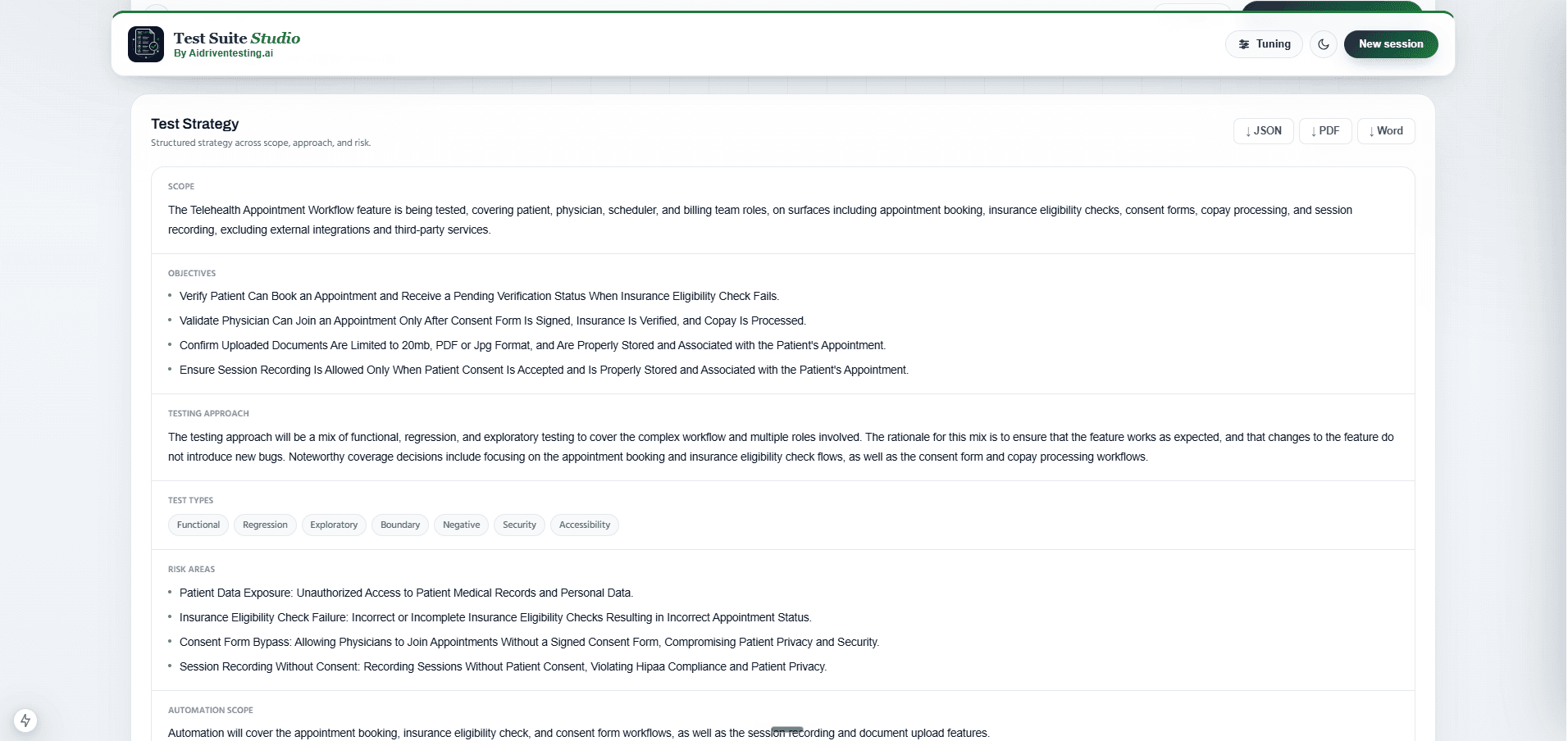Screen dimensions: 1568x741
Task: Click the TEST TYPES section label
Action: (x=190, y=501)
